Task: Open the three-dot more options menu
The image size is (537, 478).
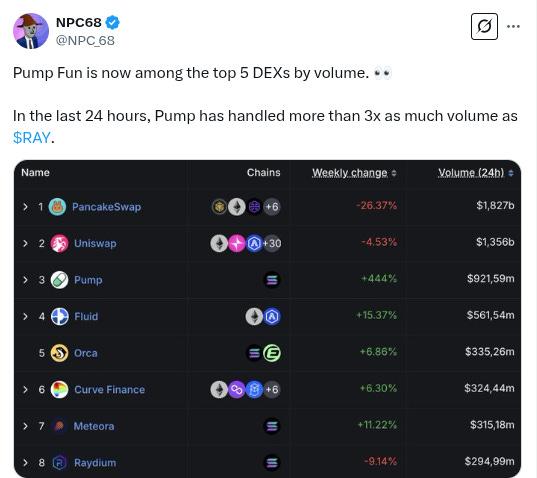Action: [513, 26]
